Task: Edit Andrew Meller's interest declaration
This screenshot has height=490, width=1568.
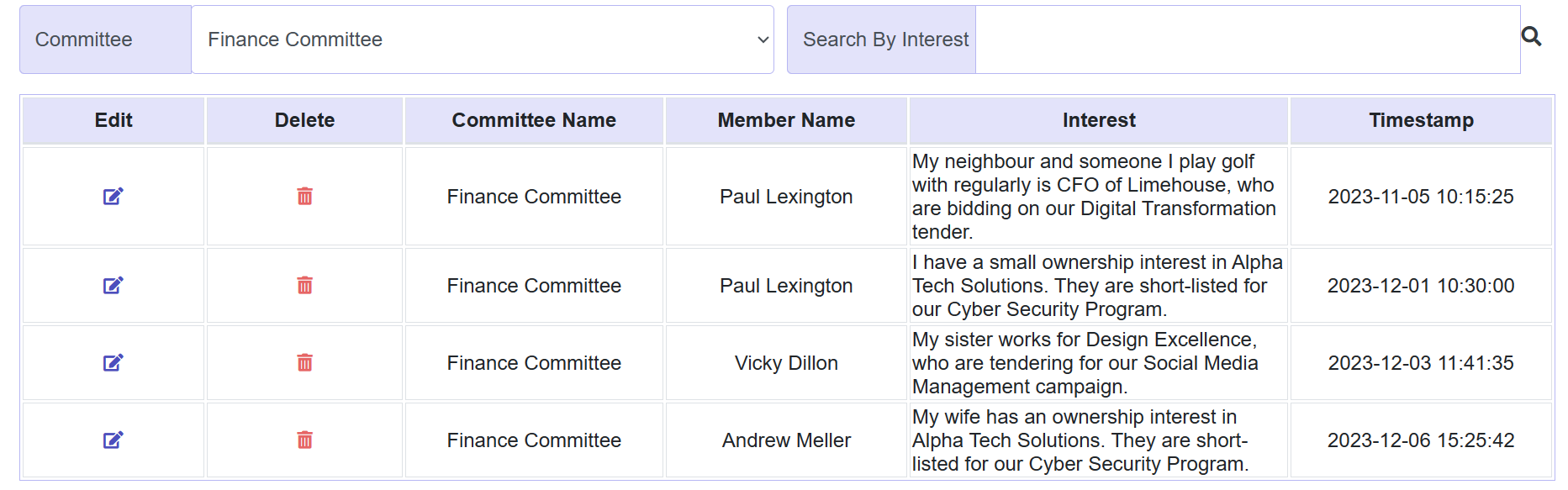Action: [x=113, y=440]
